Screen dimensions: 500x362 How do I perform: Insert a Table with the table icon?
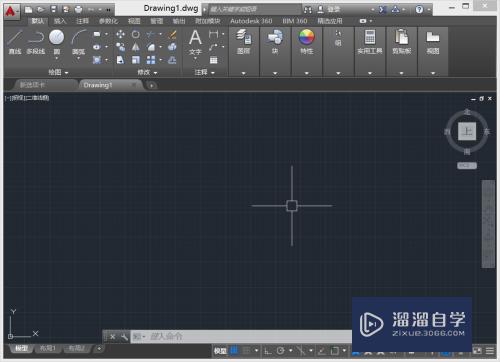coord(213,60)
